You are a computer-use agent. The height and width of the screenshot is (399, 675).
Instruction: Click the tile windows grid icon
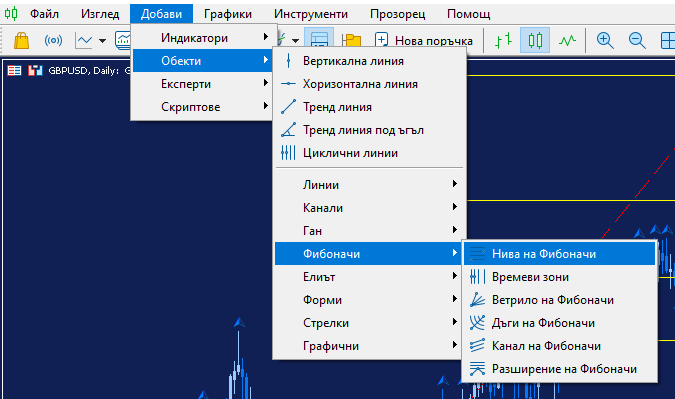point(668,40)
